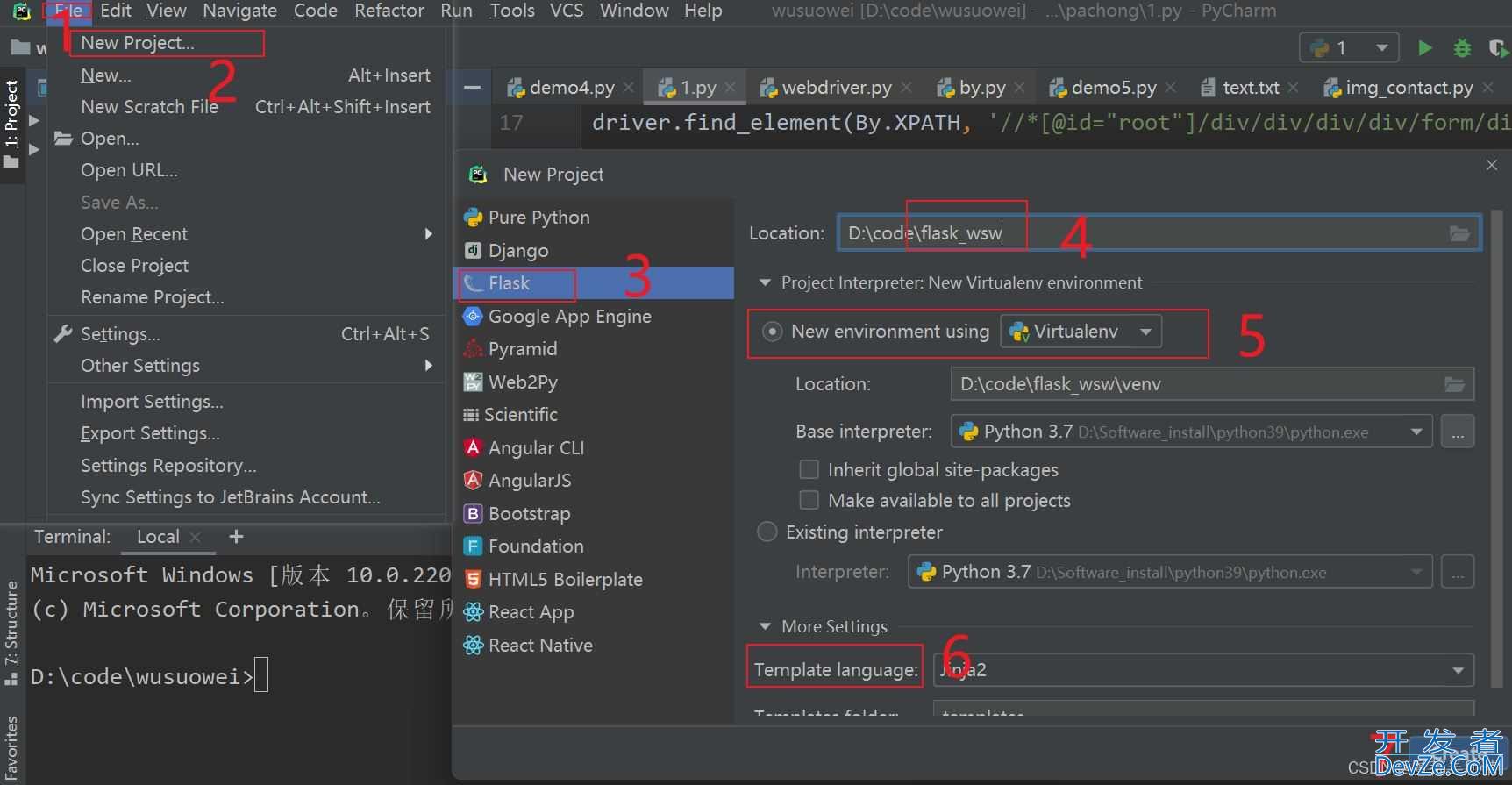The width and height of the screenshot is (1512, 785).
Task: Collapse editor panel with minus icon
Action: click(x=472, y=87)
